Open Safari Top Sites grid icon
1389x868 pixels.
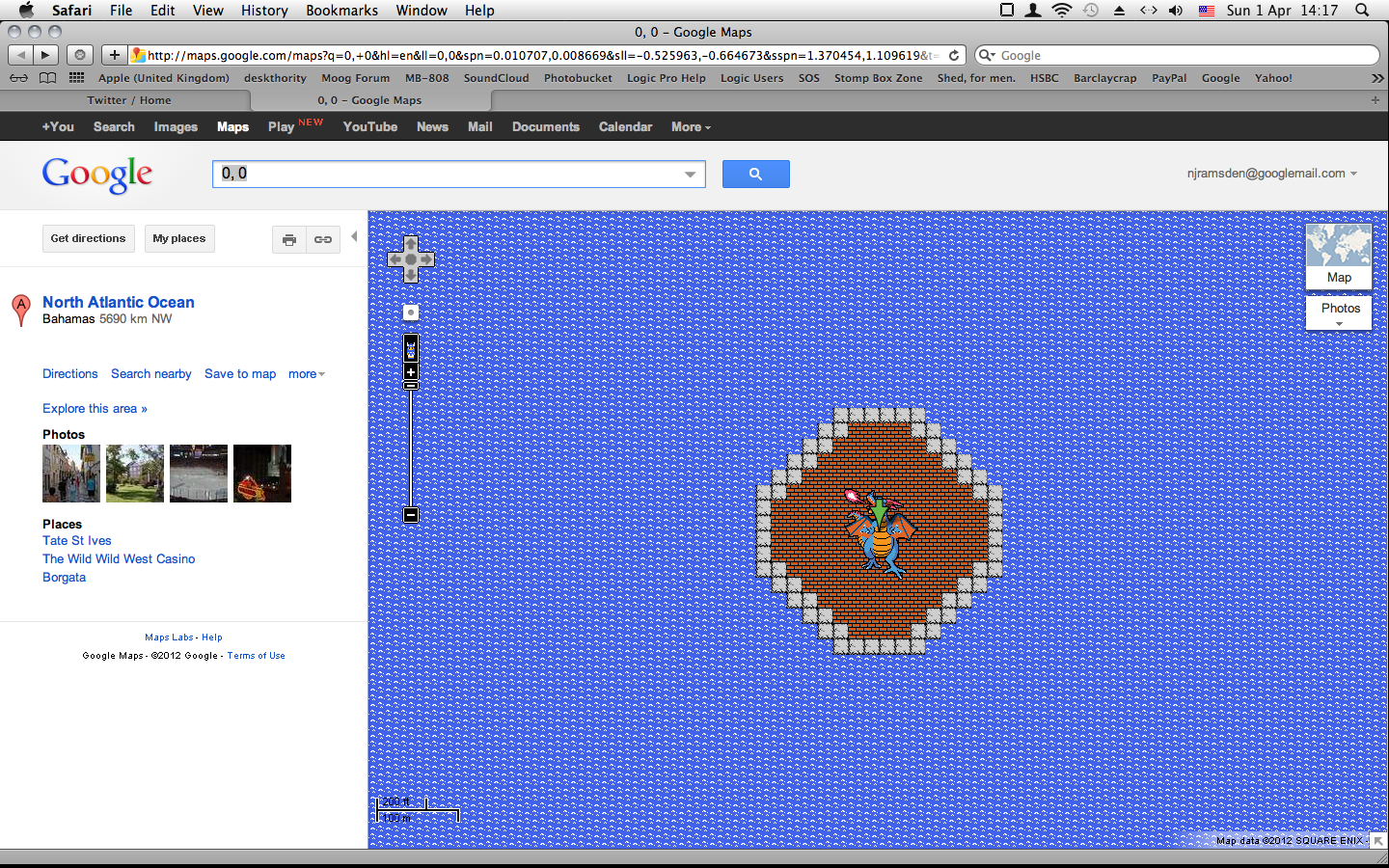tap(76, 78)
